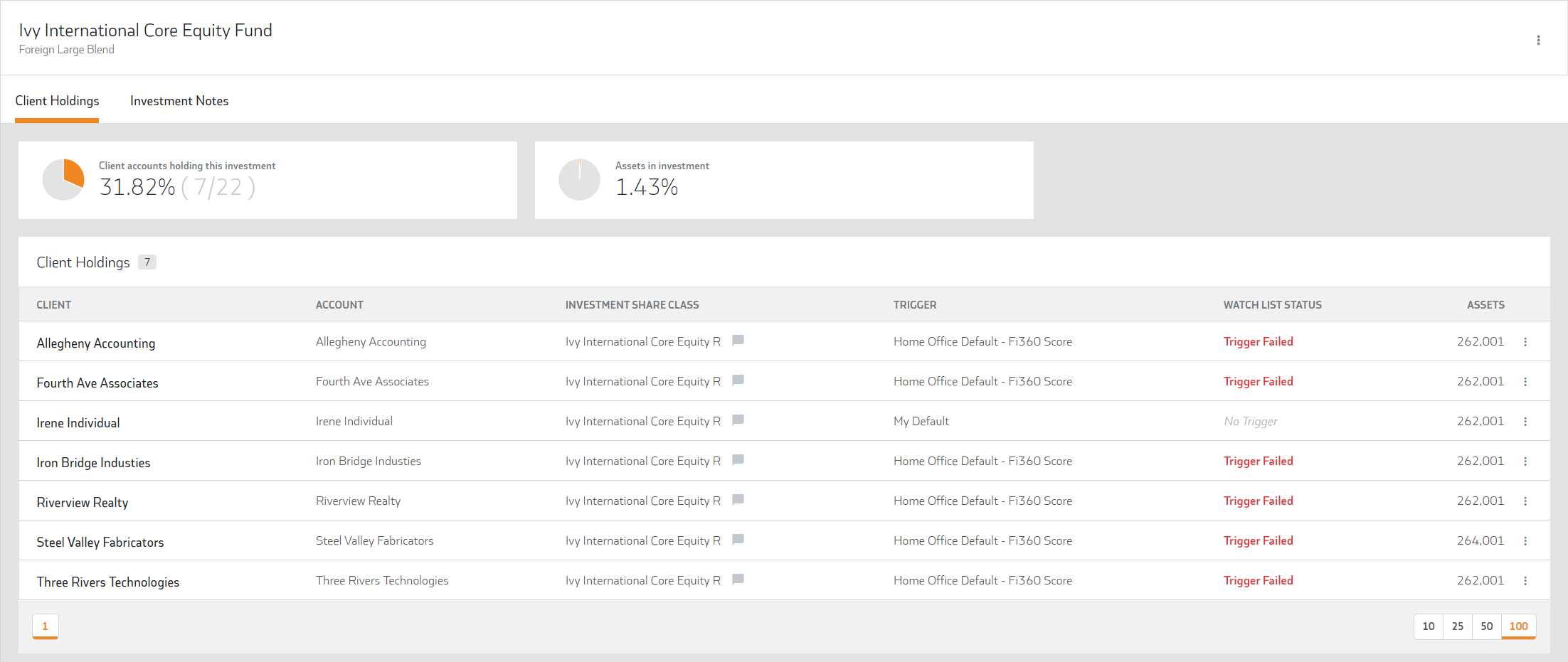
Task: Set page size to 50 rows
Action: pyautogui.click(x=1486, y=626)
